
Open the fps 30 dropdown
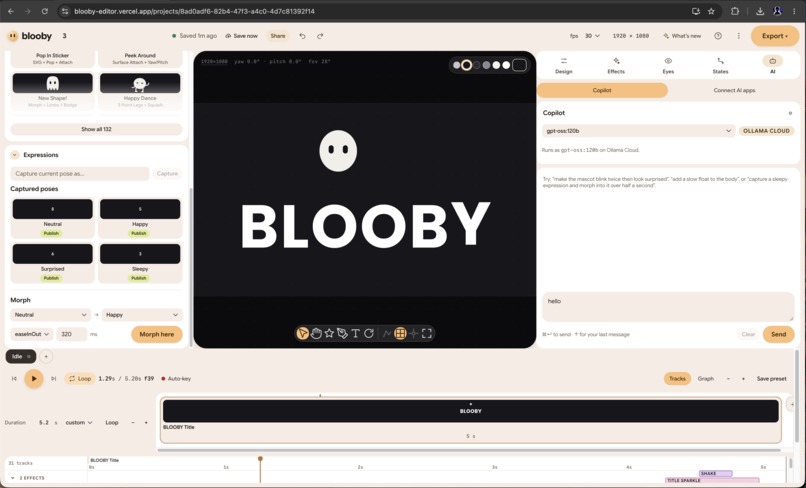592,36
